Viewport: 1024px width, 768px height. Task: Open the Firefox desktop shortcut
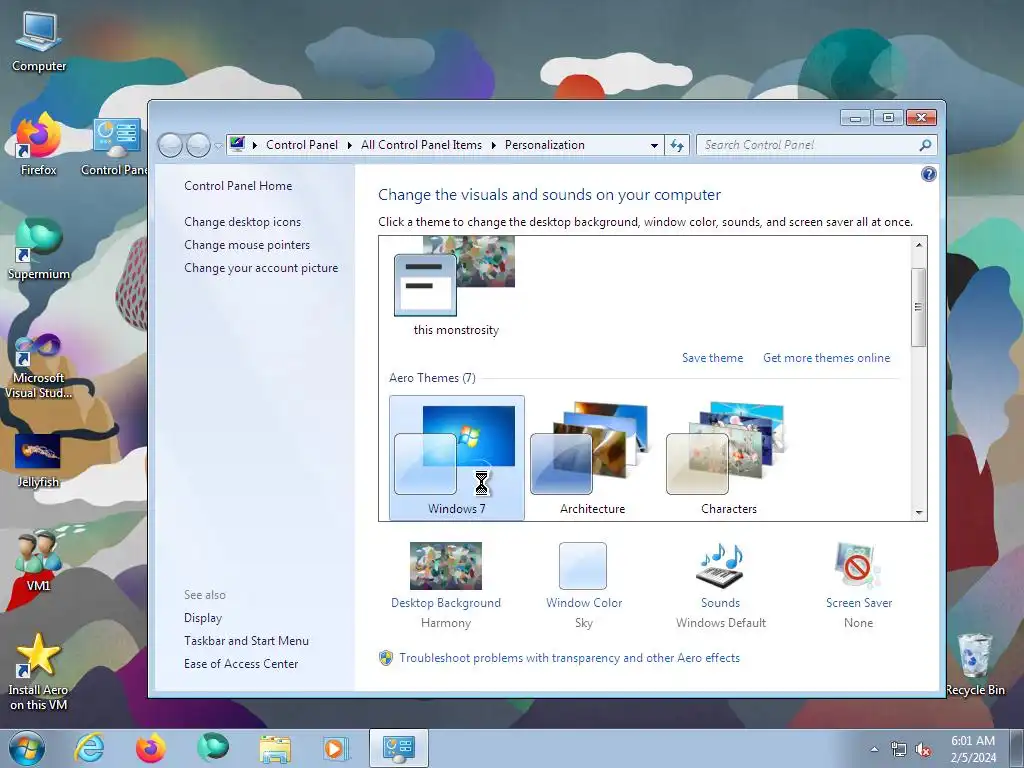point(39,145)
